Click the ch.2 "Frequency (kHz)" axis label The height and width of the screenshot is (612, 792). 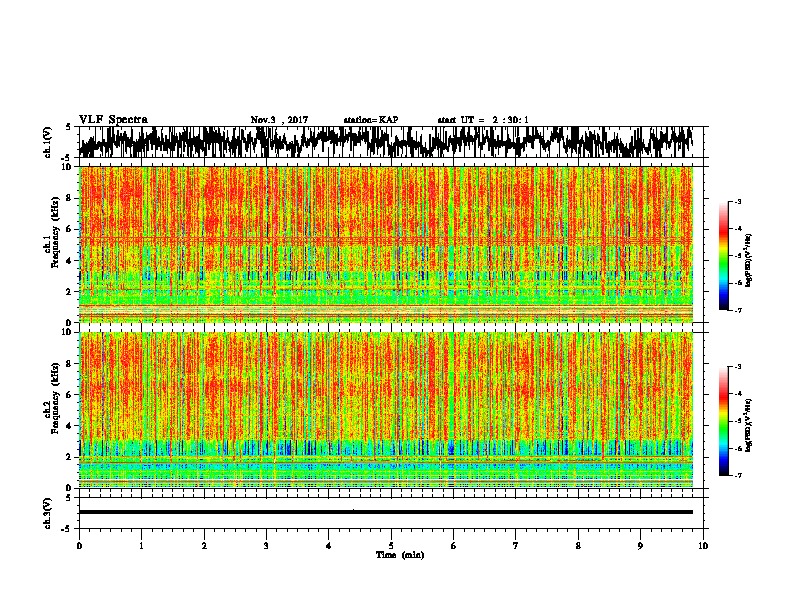click(x=55, y=398)
